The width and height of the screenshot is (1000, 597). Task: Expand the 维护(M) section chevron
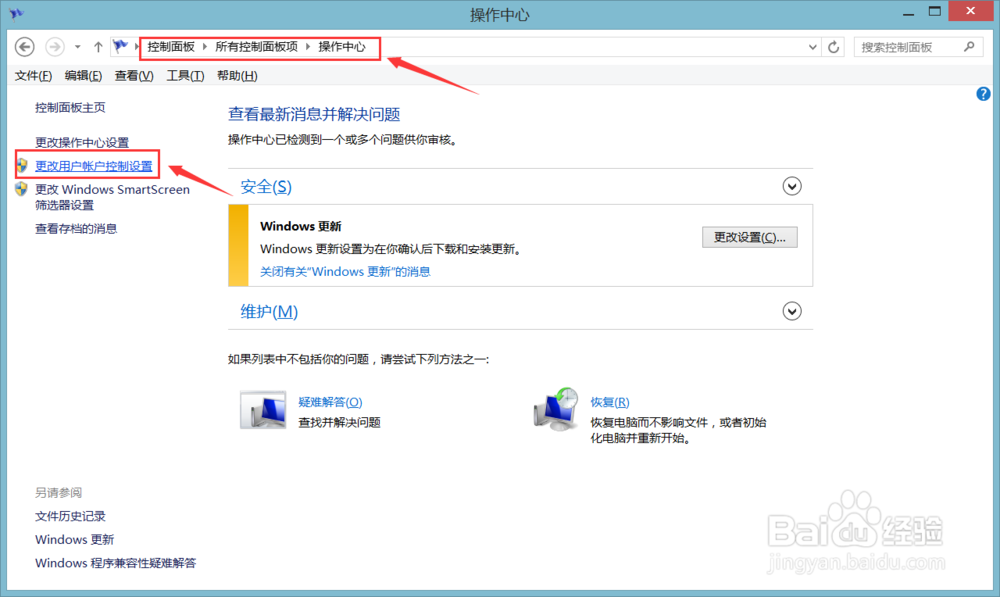coord(791,311)
